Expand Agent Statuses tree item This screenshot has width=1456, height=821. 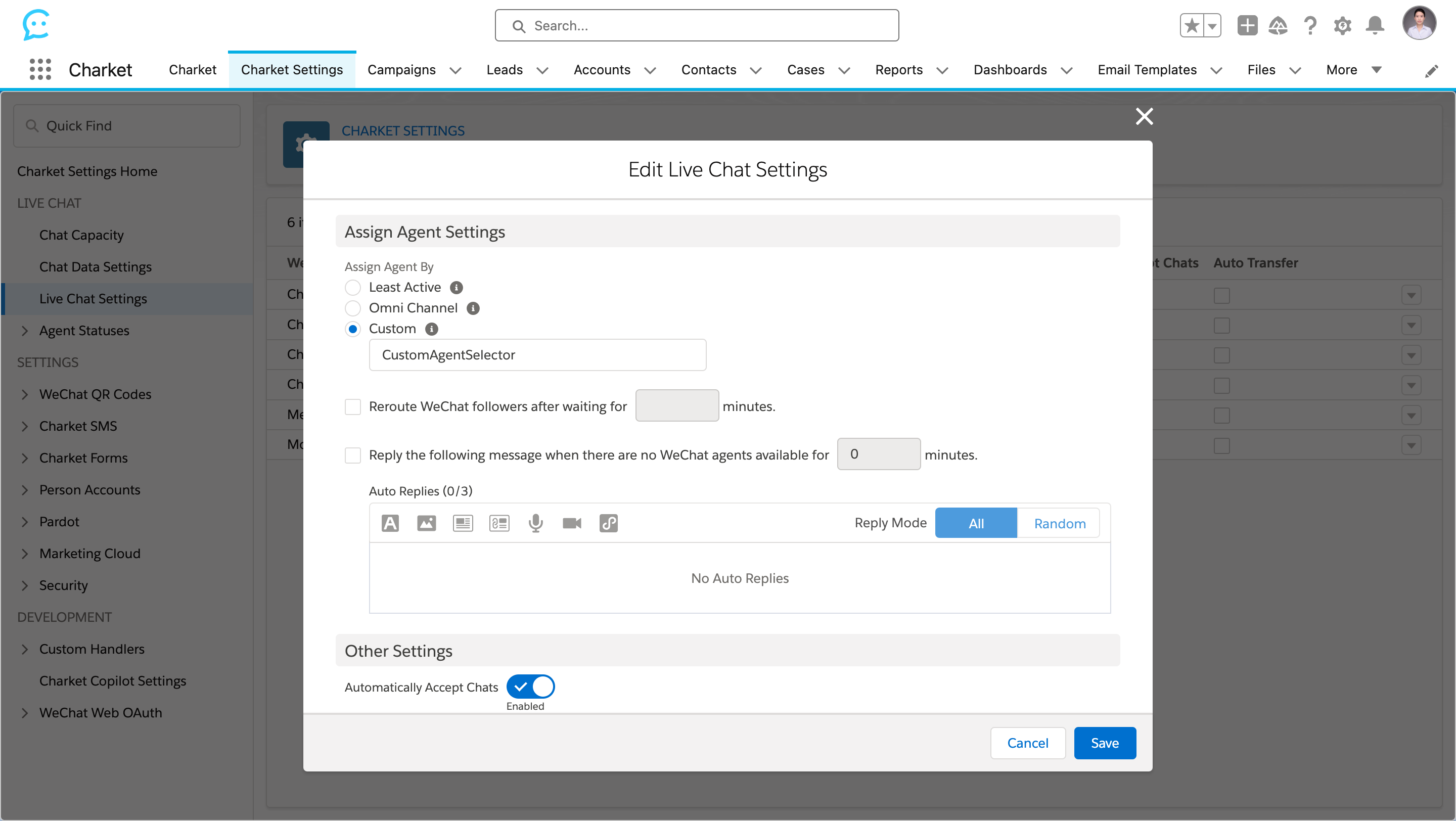pyautogui.click(x=24, y=331)
